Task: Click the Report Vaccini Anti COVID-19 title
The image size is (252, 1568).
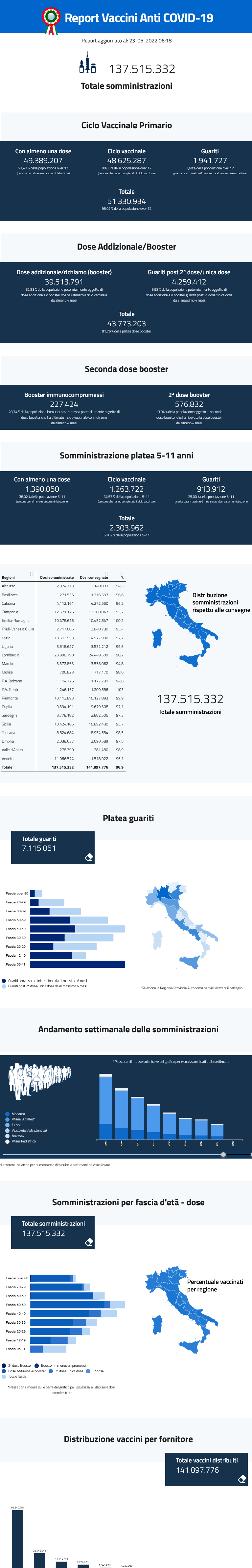Action: tap(139, 18)
